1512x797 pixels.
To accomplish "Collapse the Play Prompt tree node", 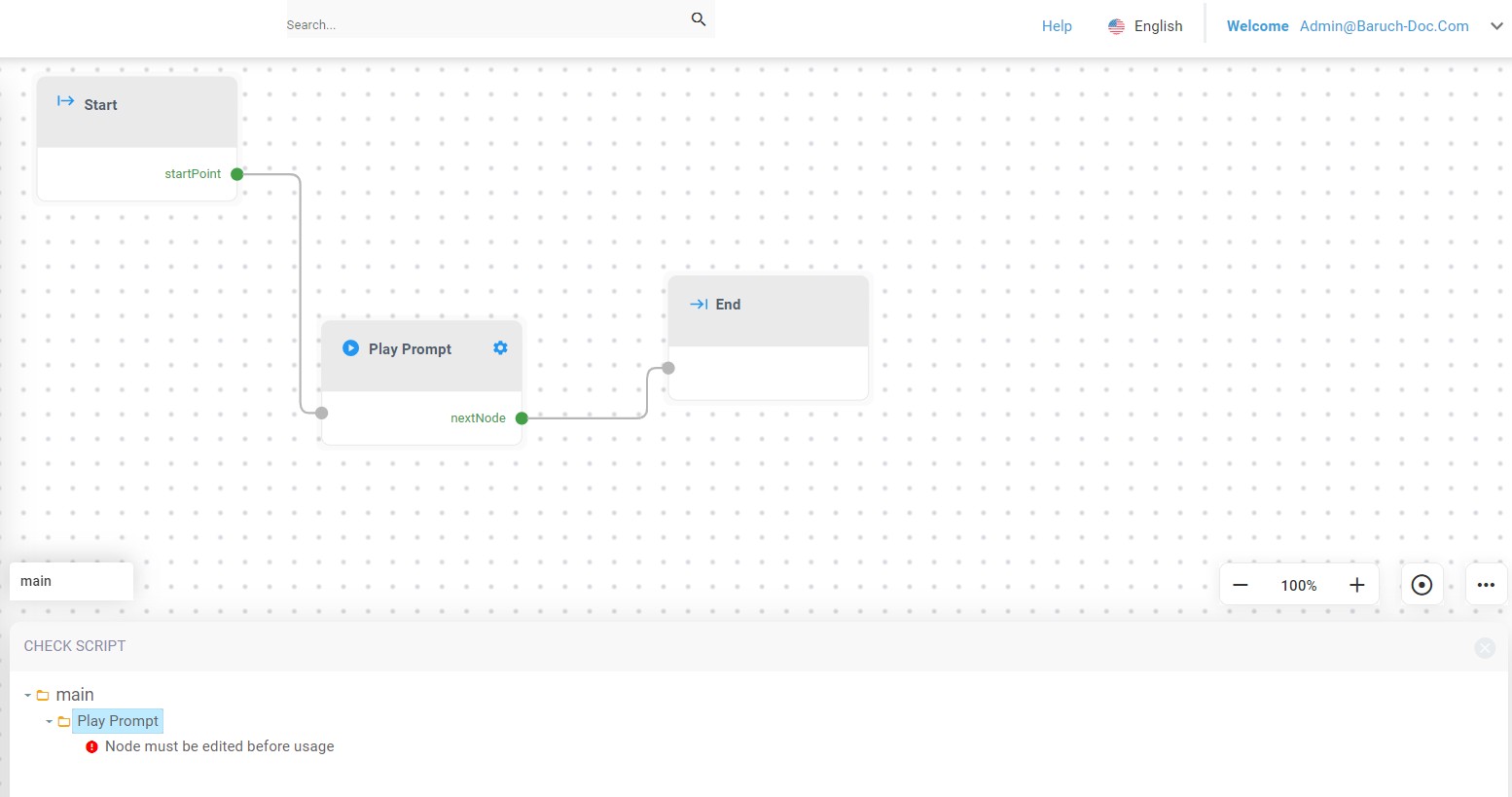I will click(50, 722).
